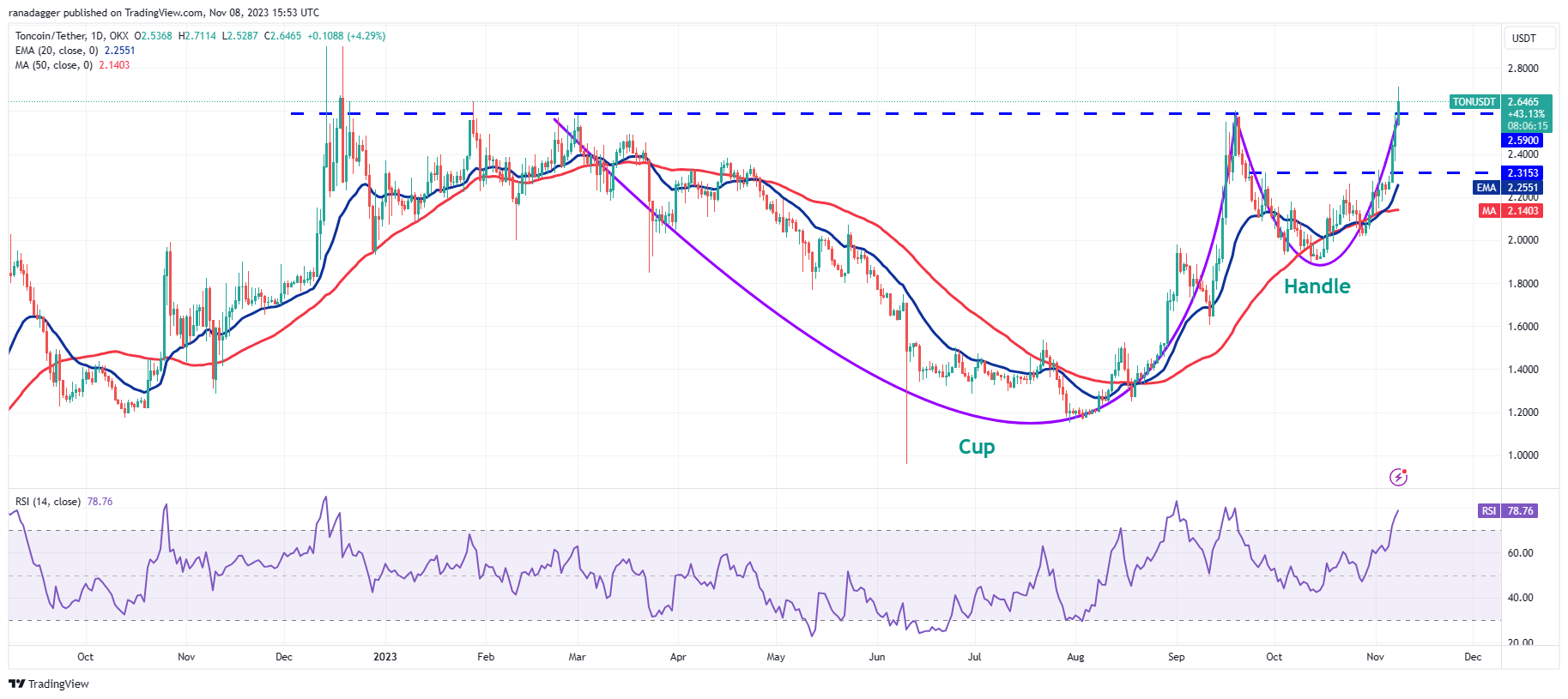
Task: Click the TradingView logo icon
Action: (16, 684)
